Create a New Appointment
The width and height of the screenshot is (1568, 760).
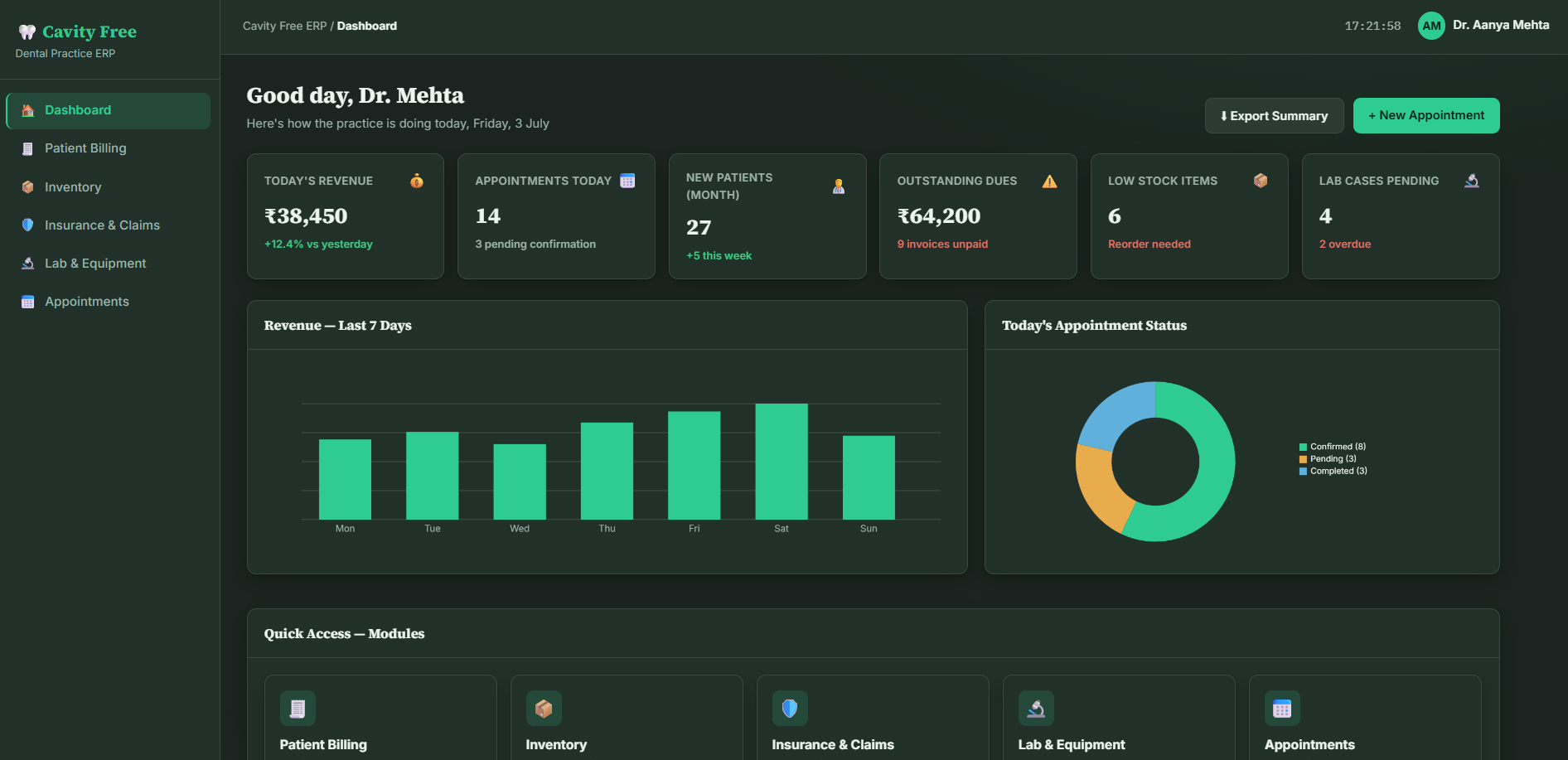click(x=1426, y=116)
